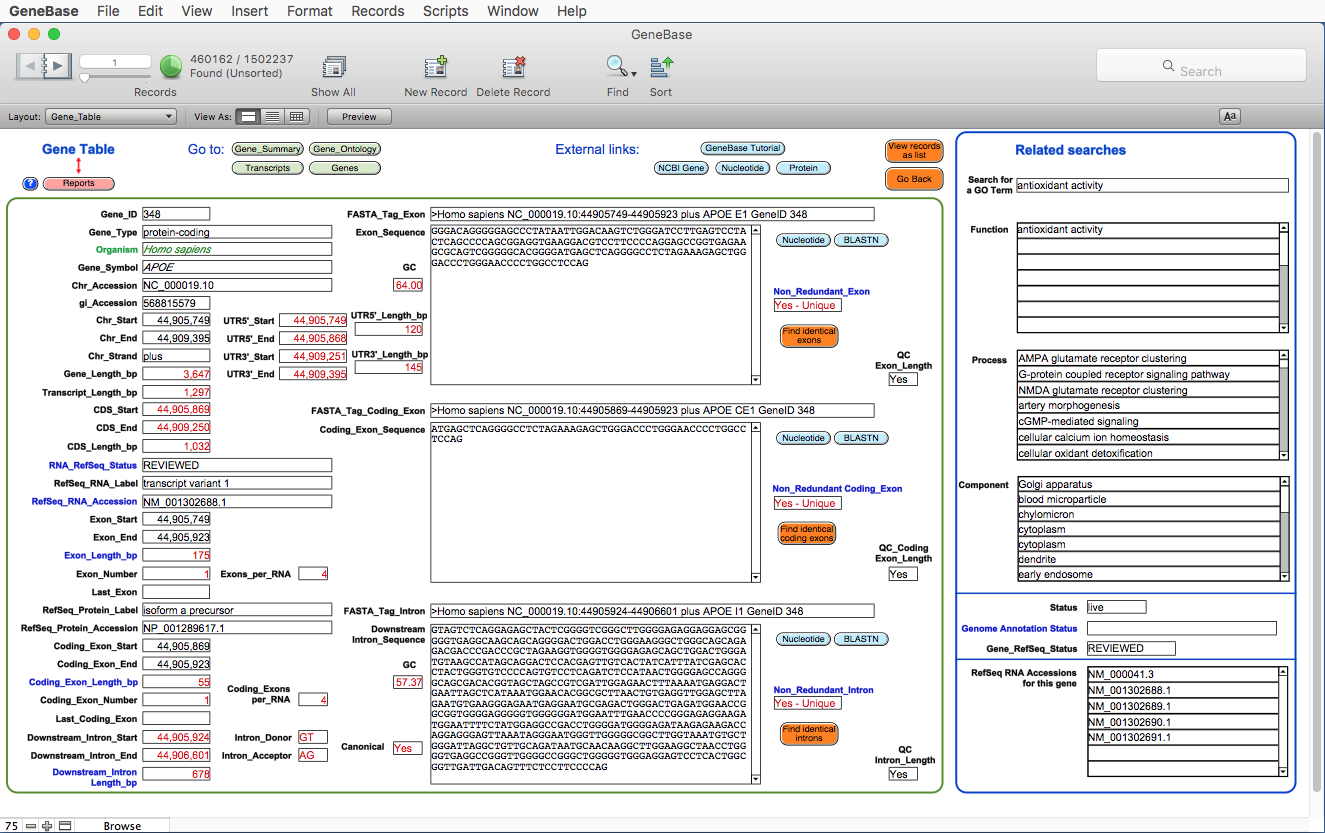This screenshot has width=1325, height=833.
Task: Click Find identical introns button
Action: [x=809, y=734]
